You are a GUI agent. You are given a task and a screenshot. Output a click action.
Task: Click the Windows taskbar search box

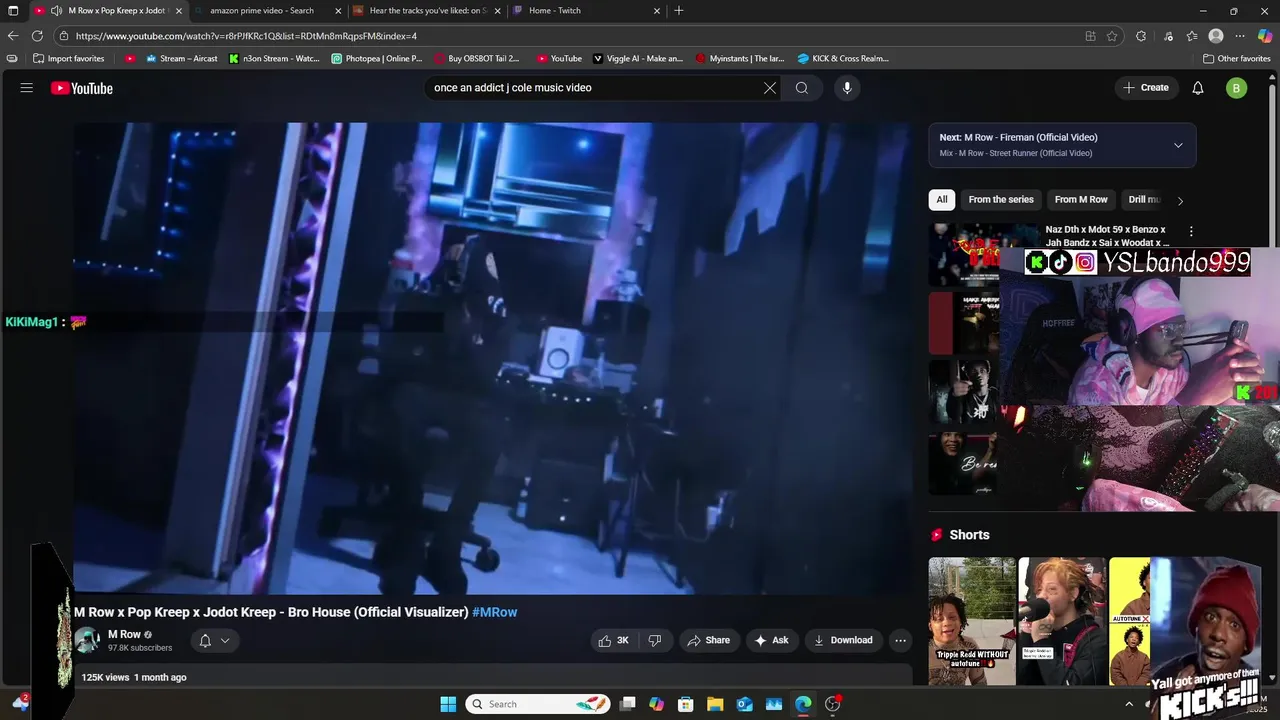538,704
